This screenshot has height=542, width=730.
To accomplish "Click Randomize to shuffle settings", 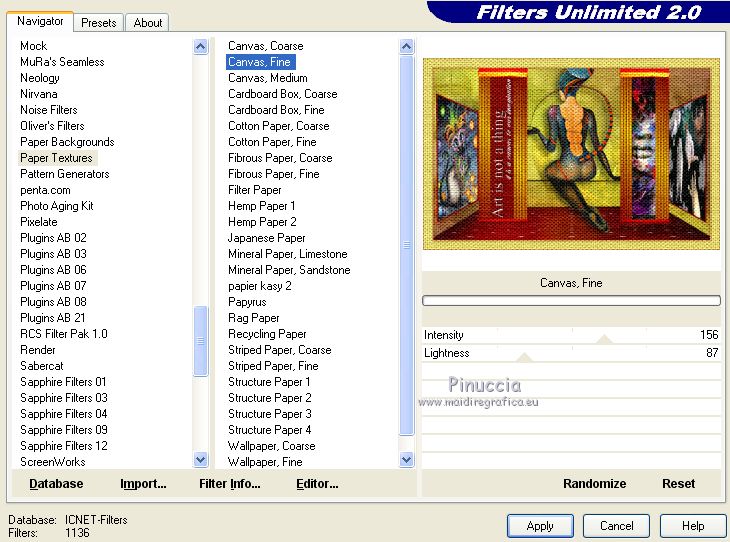I will click(x=595, y=484).
